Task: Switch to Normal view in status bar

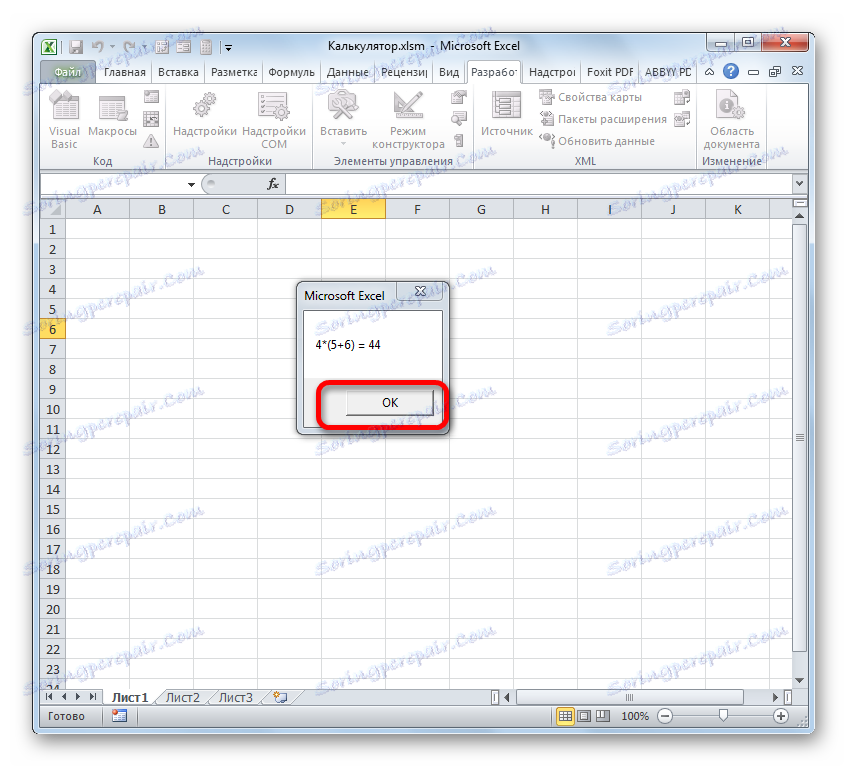Action: pyautogui.click(x=565, y=716)
